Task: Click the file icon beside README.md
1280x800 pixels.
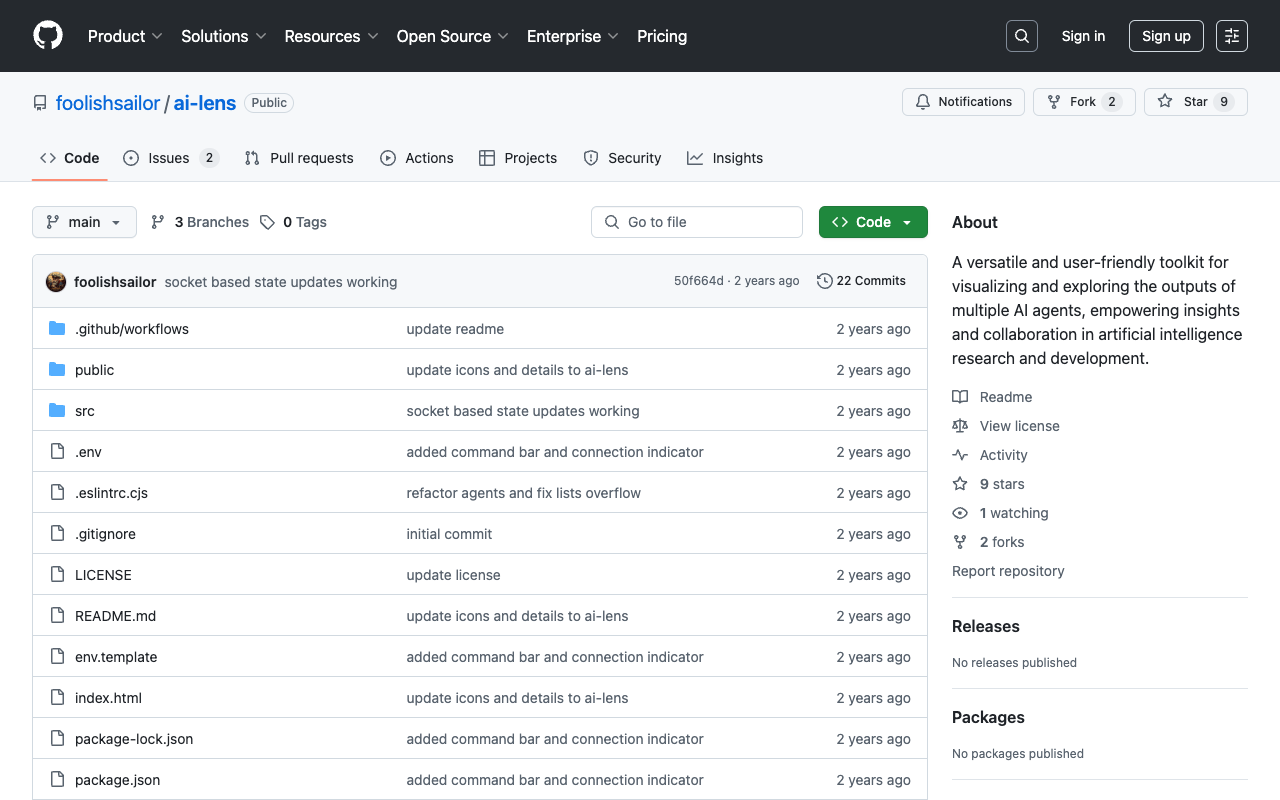Action: click(x=57, y=616)
